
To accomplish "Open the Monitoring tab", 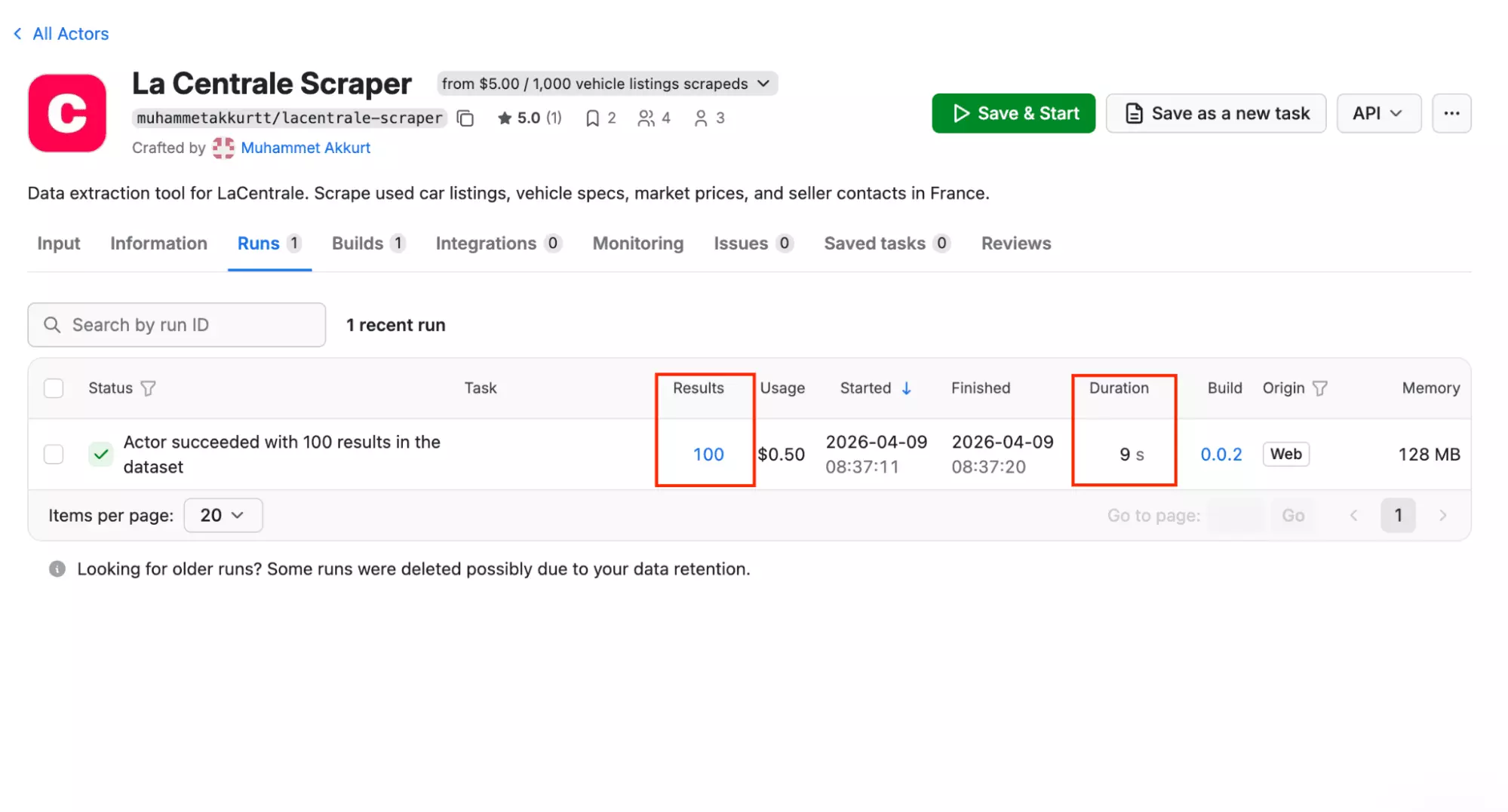I will (638, 244).
